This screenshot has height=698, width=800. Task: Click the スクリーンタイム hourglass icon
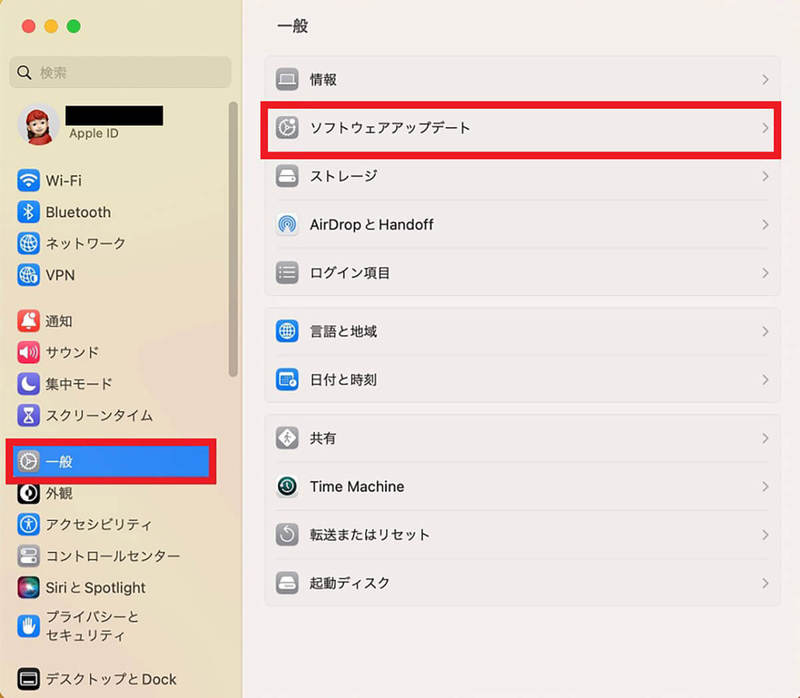(29, 415)
